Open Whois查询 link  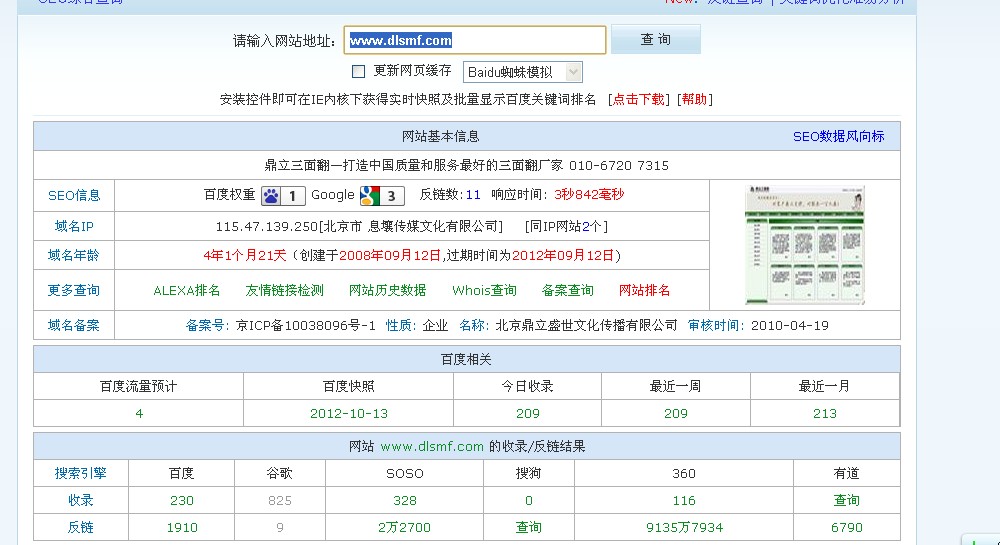(x=484, y=291)
